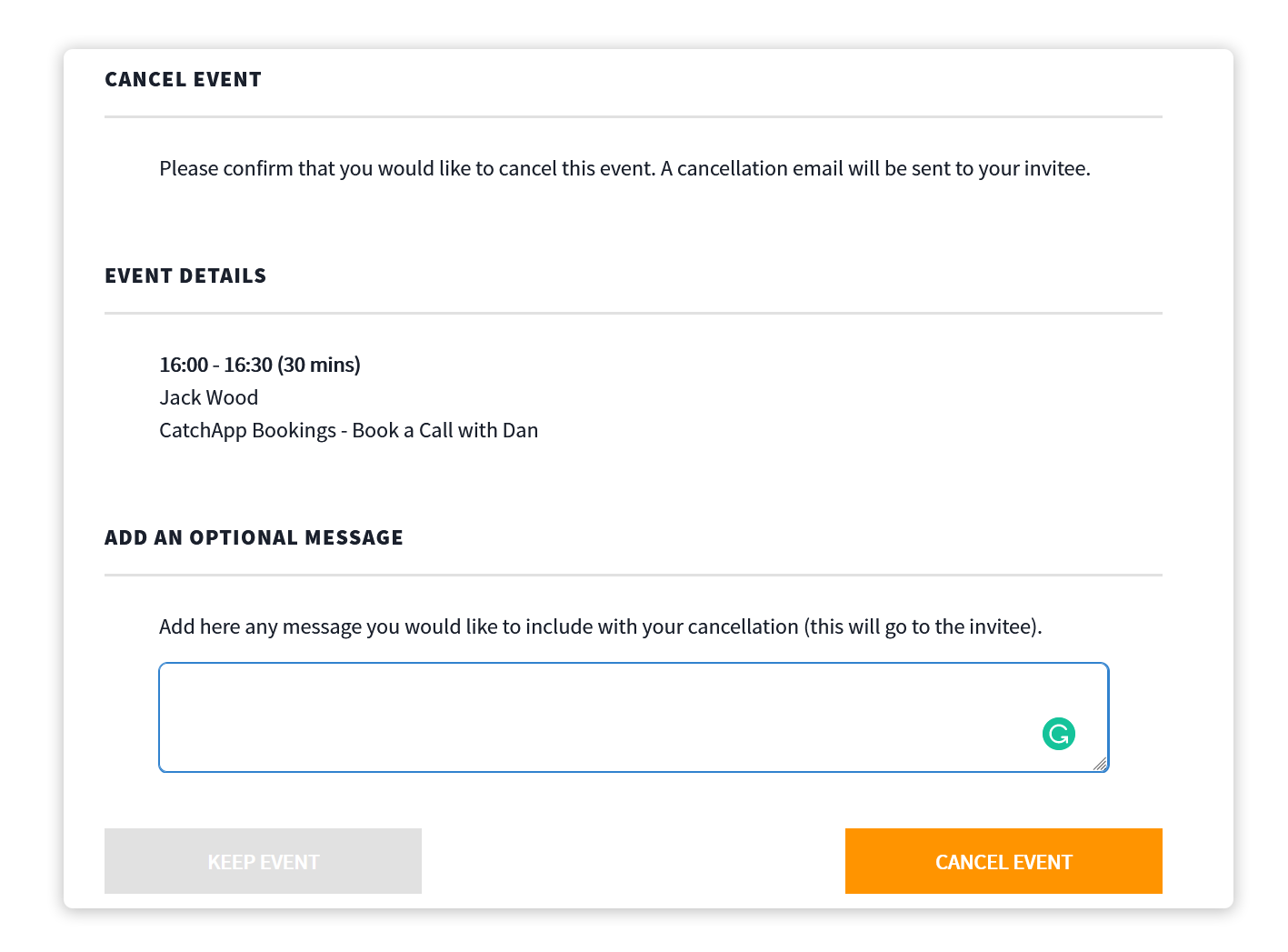
Task: Click the (30 mins) duration text
Action: coord(319,365)
